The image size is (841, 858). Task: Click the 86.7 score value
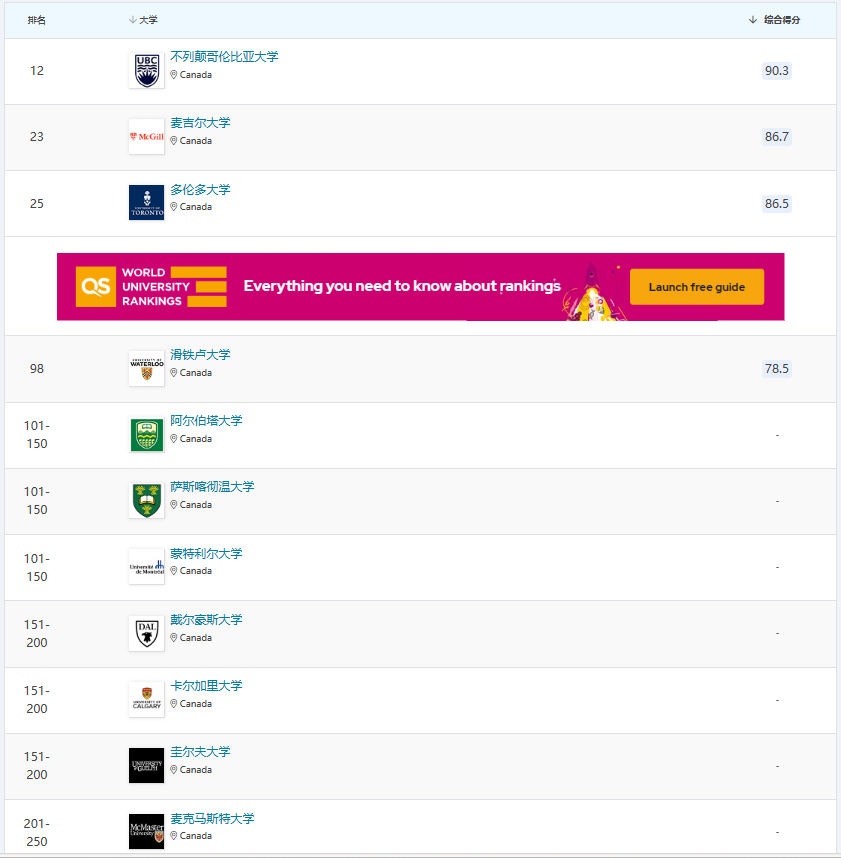pos(776,137)
